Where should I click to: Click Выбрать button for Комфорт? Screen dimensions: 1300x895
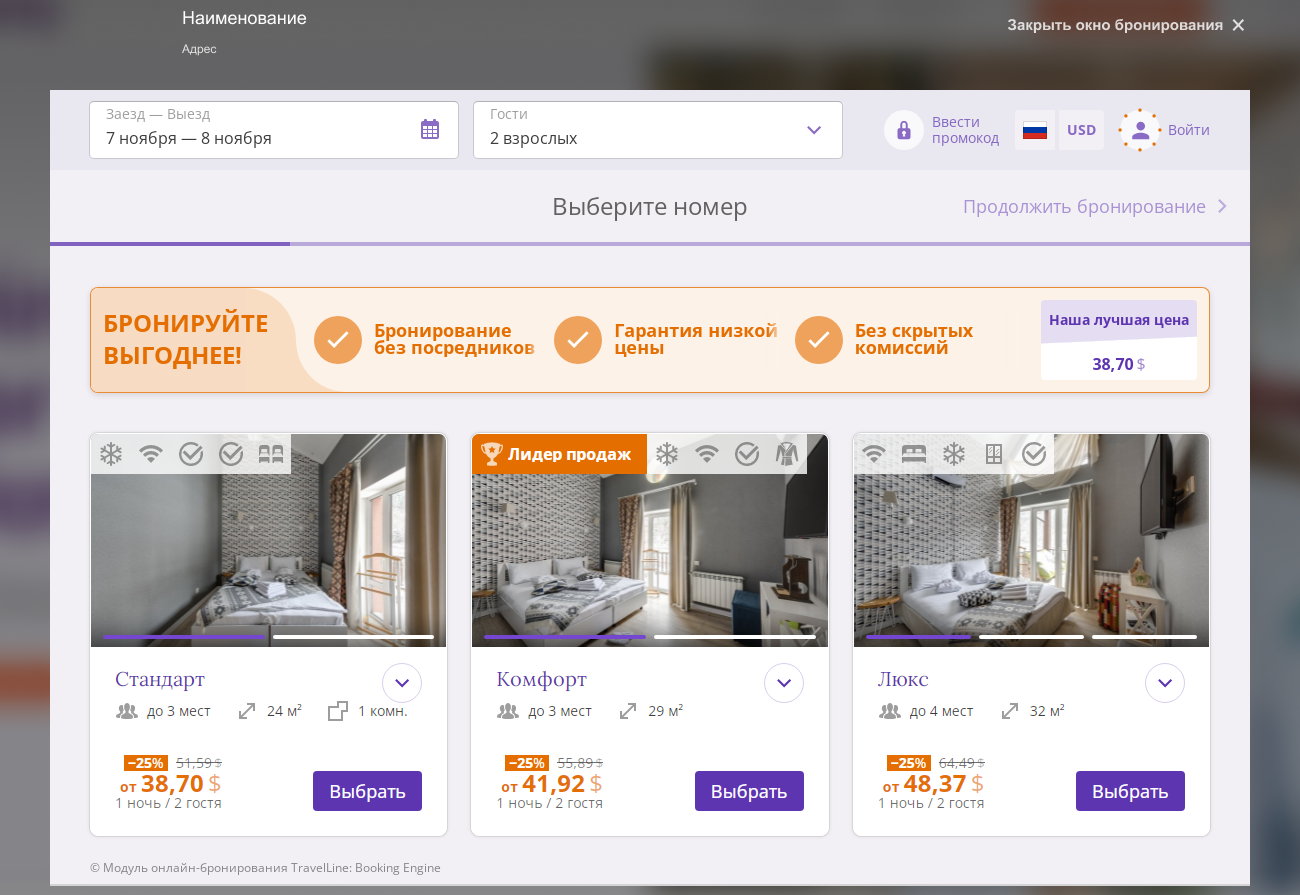(749, 791)
